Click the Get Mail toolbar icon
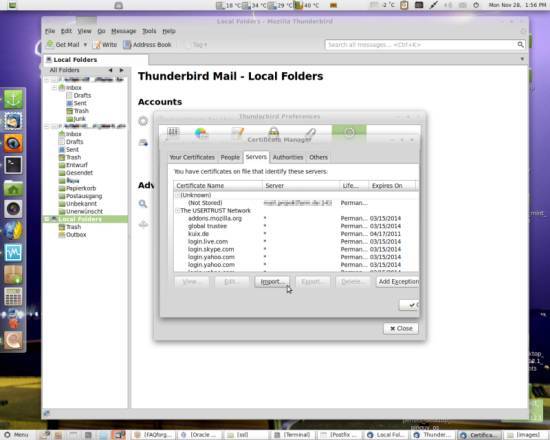 pos(51,45)
